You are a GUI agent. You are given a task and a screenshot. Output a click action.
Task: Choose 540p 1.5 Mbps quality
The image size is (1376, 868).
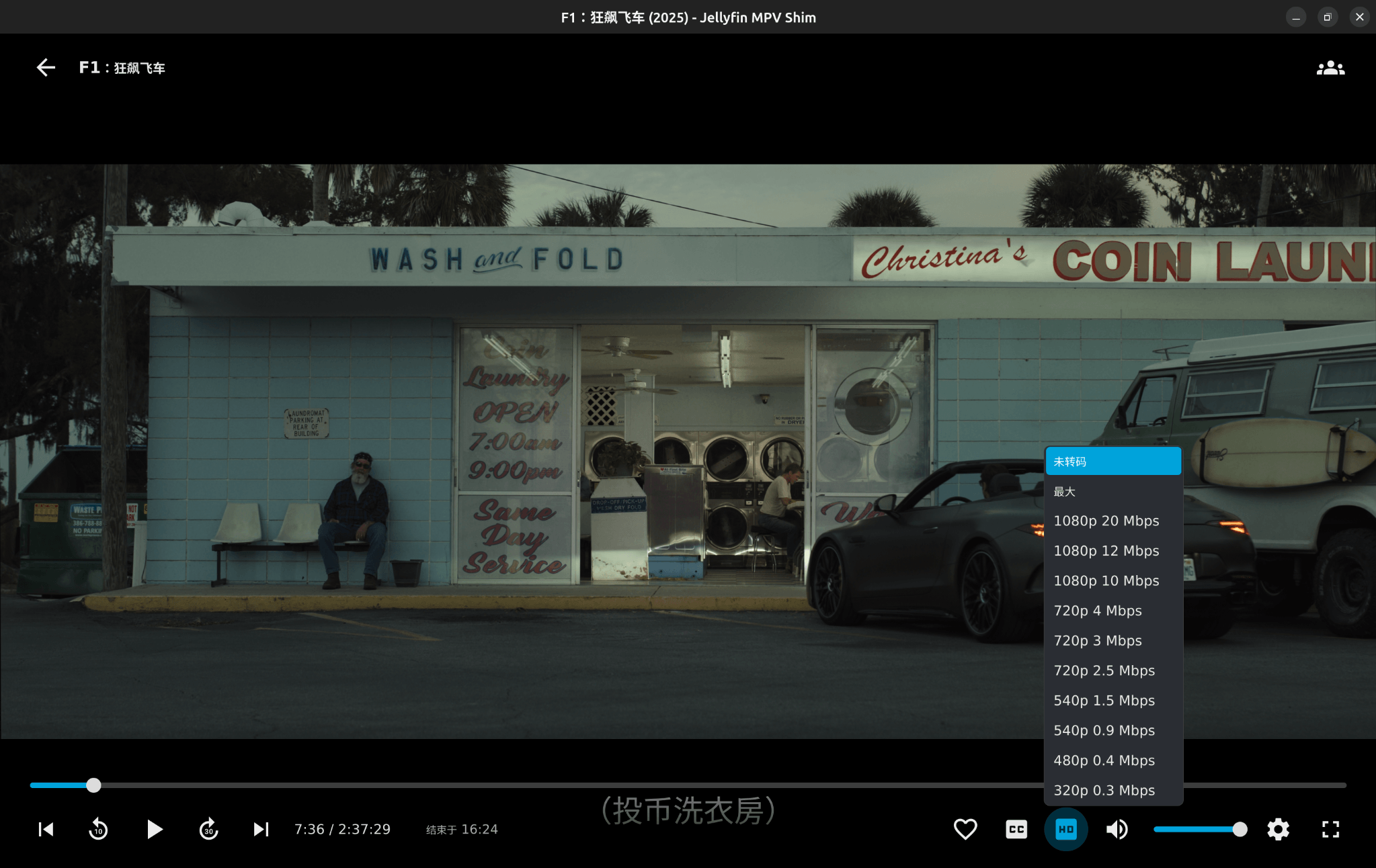pyautogui.click(x=1113, y=700)
